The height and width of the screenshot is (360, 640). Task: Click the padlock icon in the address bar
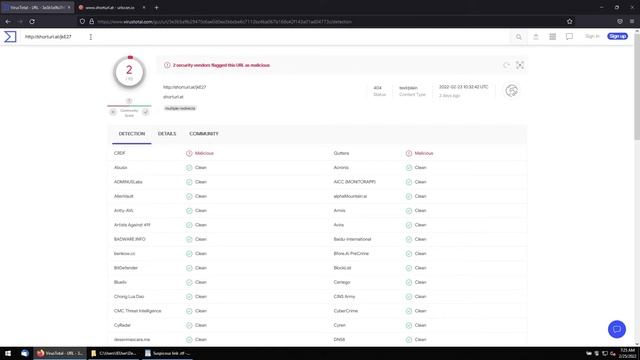(x=91, y=21)
